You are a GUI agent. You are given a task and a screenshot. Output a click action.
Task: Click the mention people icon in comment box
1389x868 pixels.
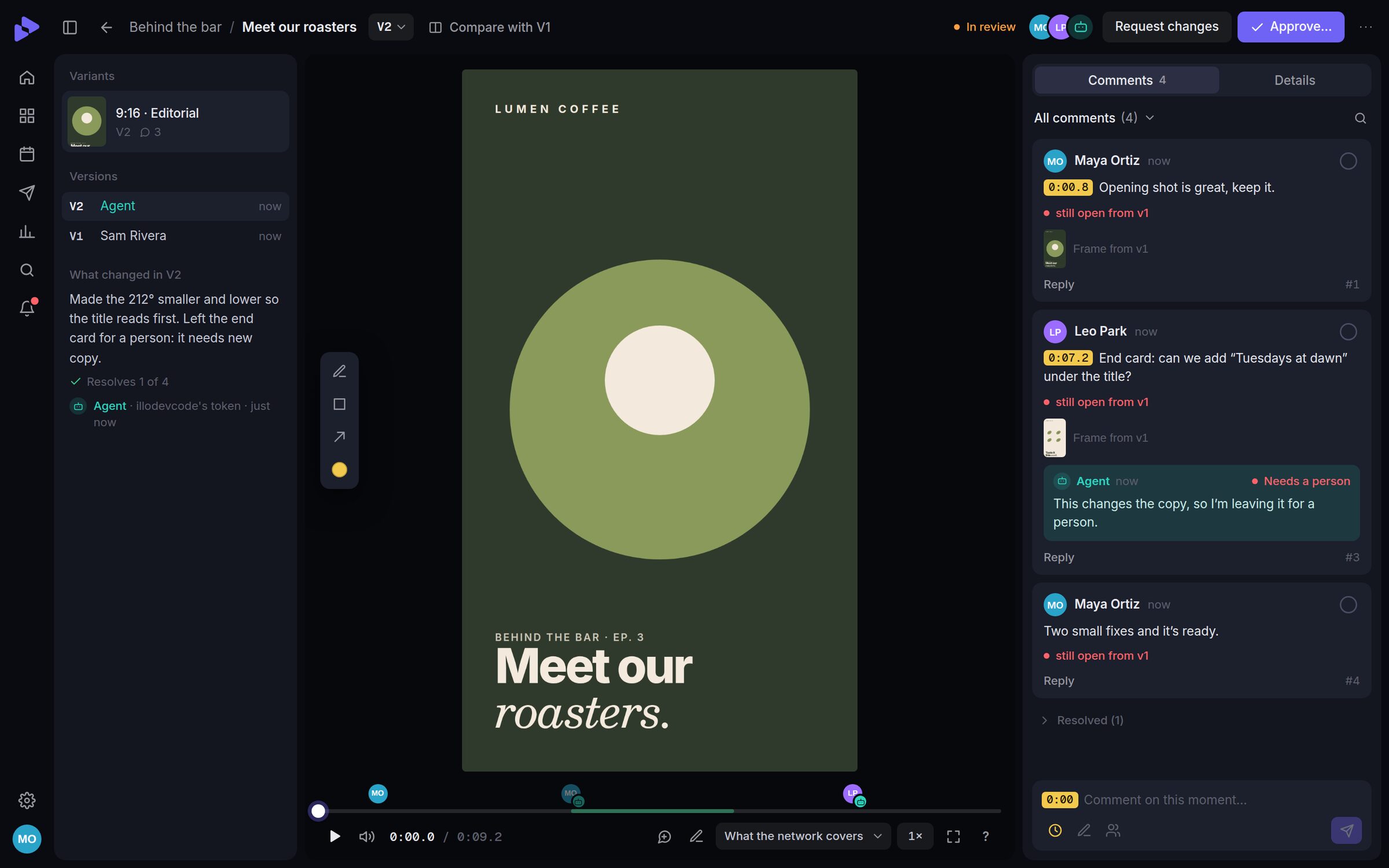[x=1113, y=830]
